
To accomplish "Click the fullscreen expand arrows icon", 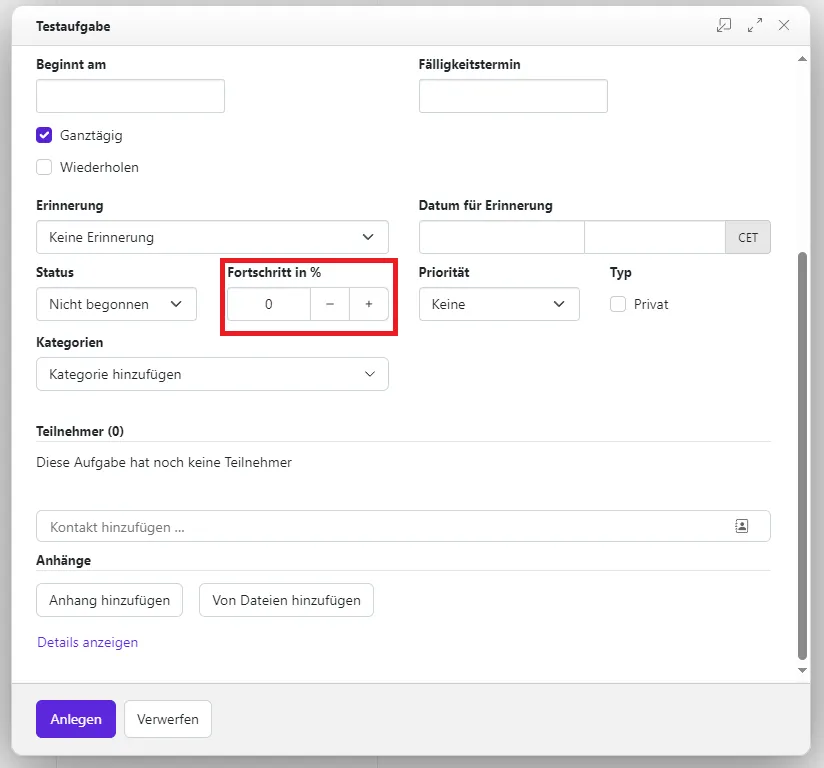I will 754,26.
